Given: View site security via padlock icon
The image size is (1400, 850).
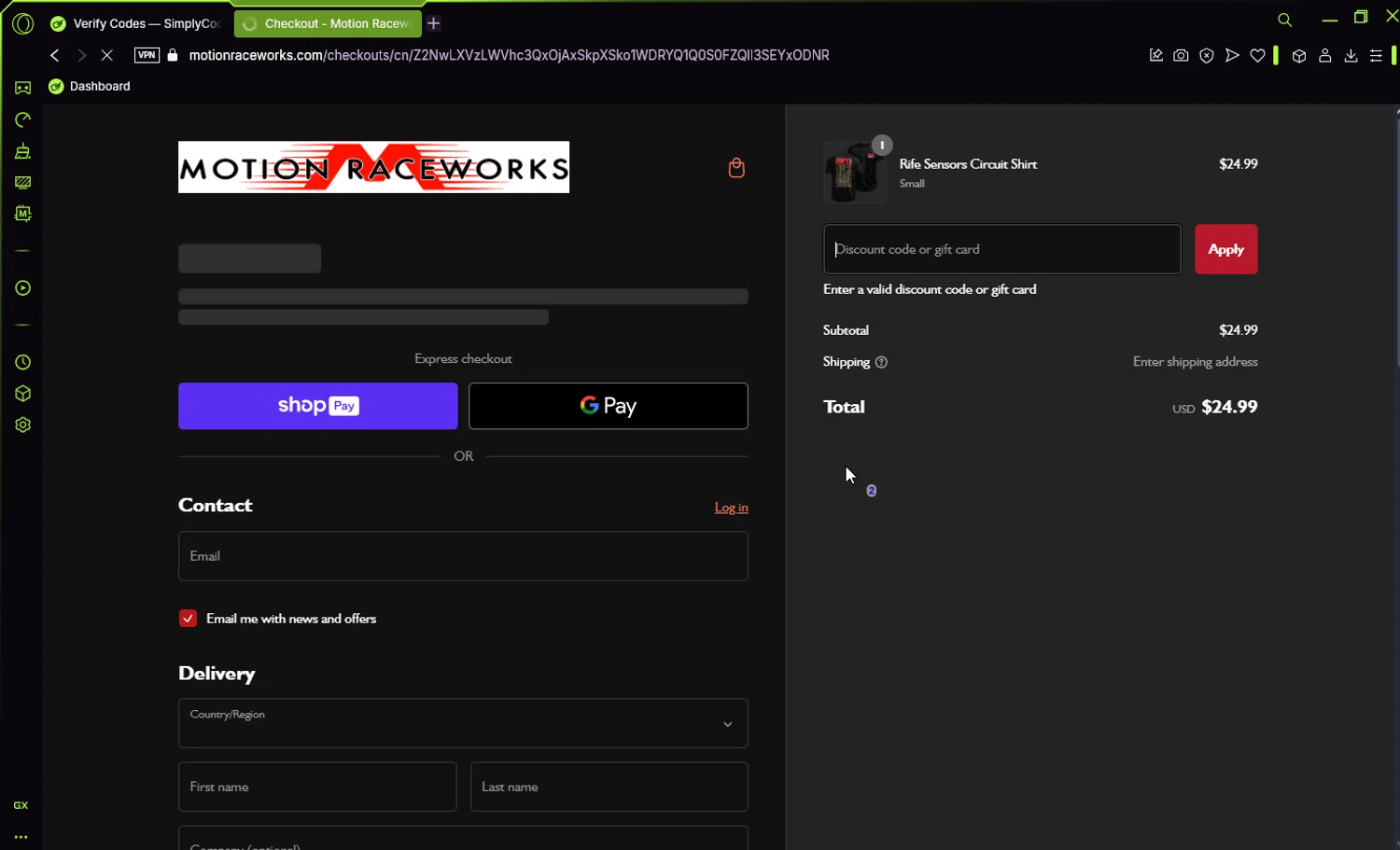Looking at the screenshot, I should click(x=172, y=55).
